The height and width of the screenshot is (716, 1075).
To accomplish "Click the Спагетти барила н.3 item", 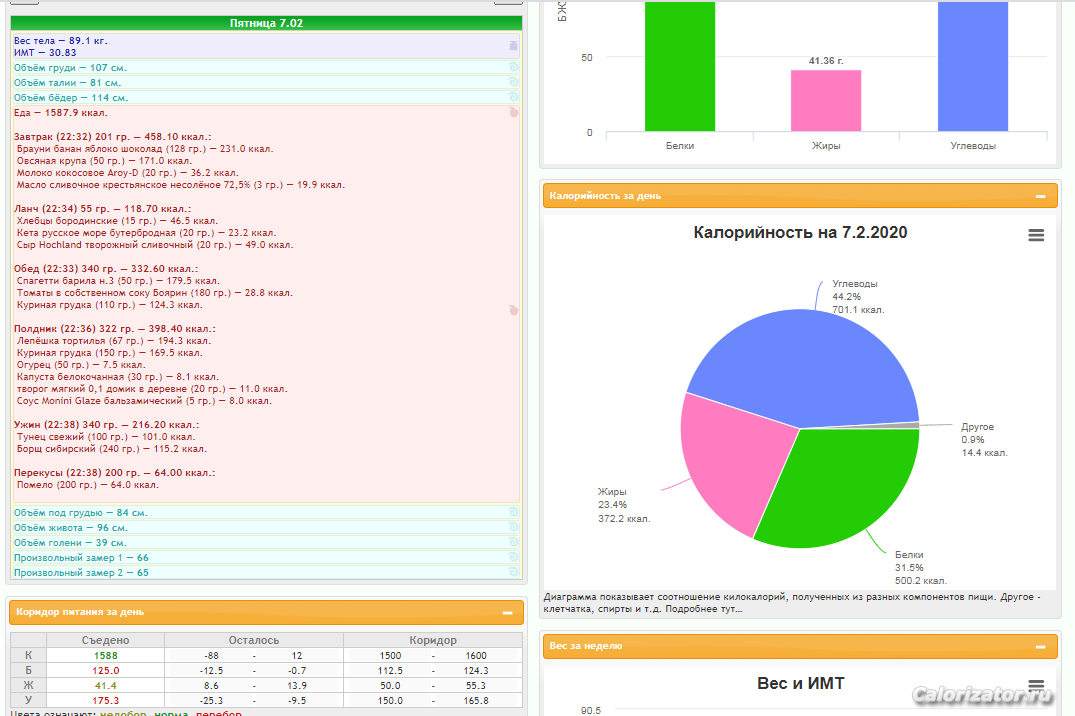I will point(118,281).
